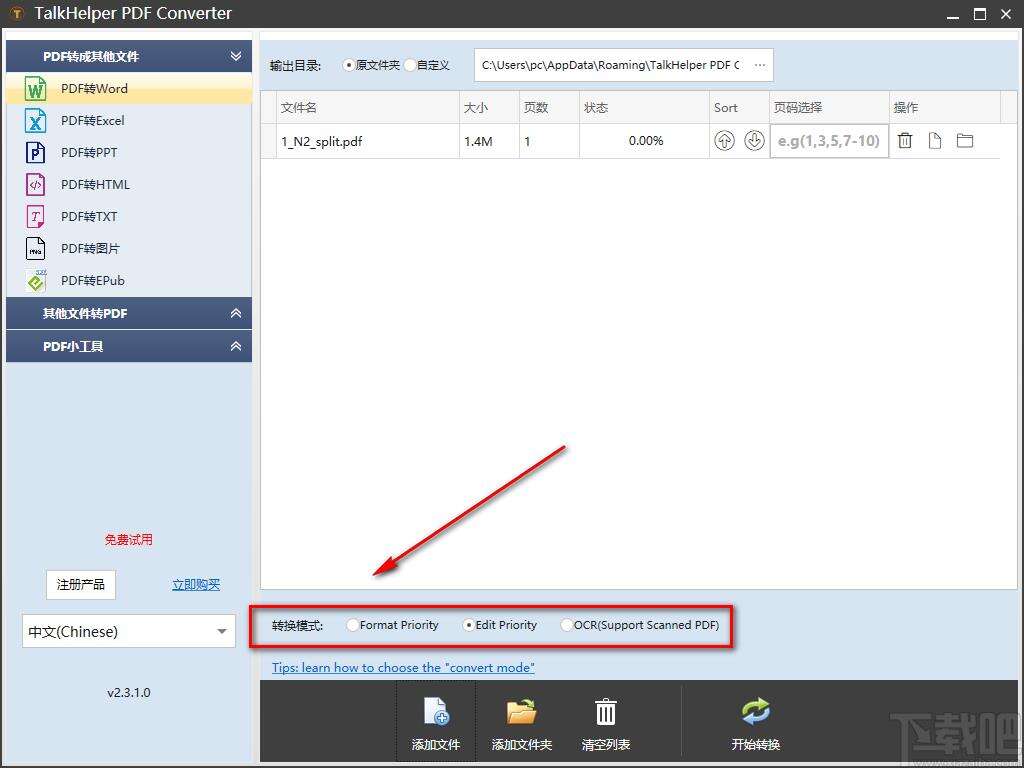Choose Edit Priority convert mode

coord(500,625)
